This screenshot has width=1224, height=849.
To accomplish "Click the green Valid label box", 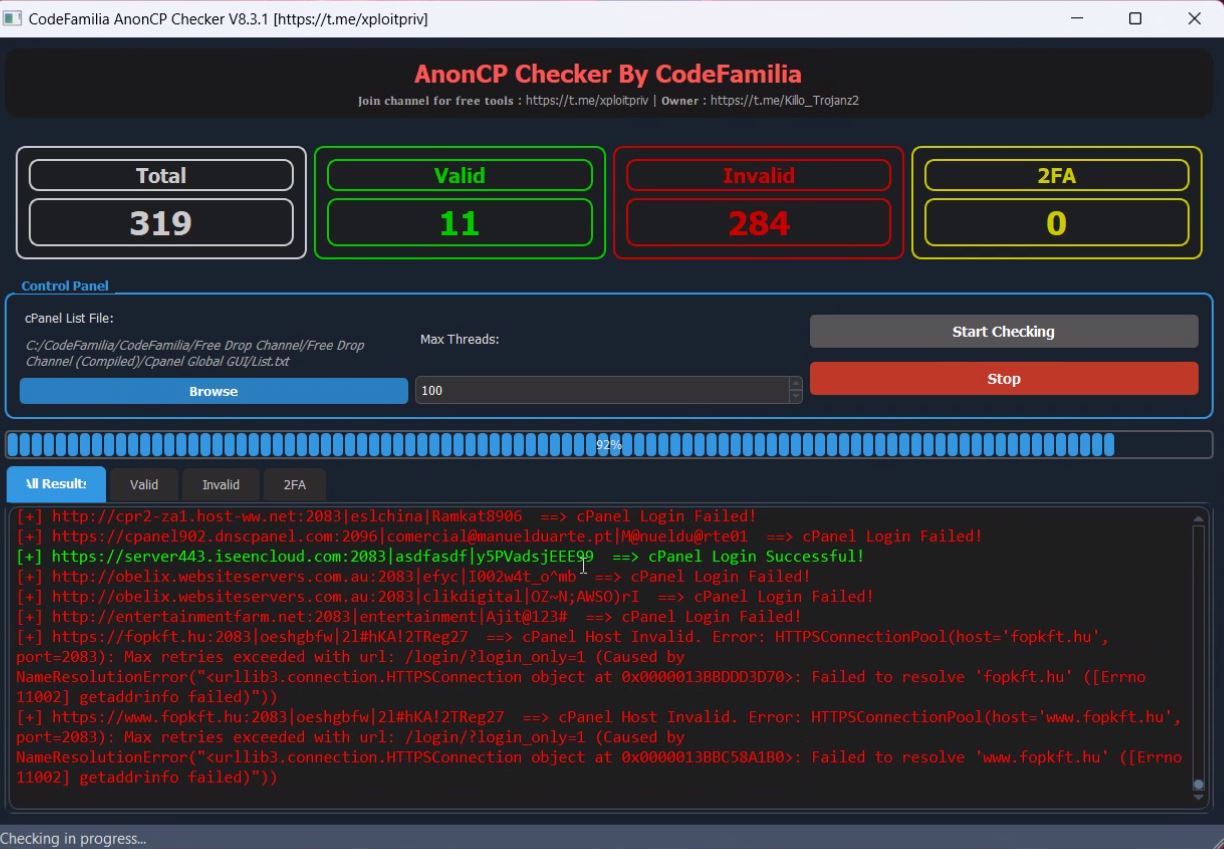I will [459, 175].
